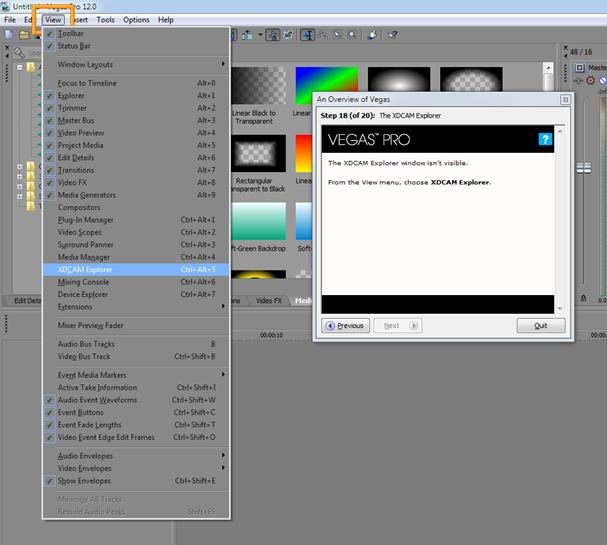This screenshot has height=545, width=607.
Task: Expand Window Layouts submenu
Action: (135, 65)
